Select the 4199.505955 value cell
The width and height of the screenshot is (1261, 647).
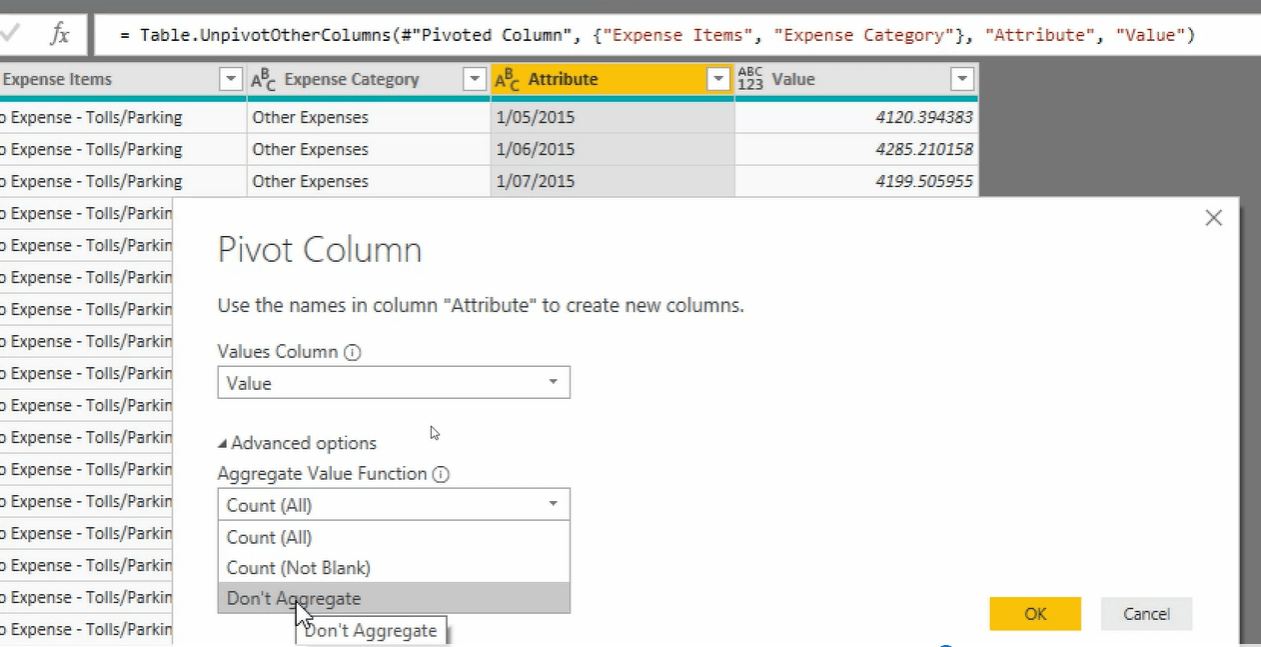(x=856, y=181)
